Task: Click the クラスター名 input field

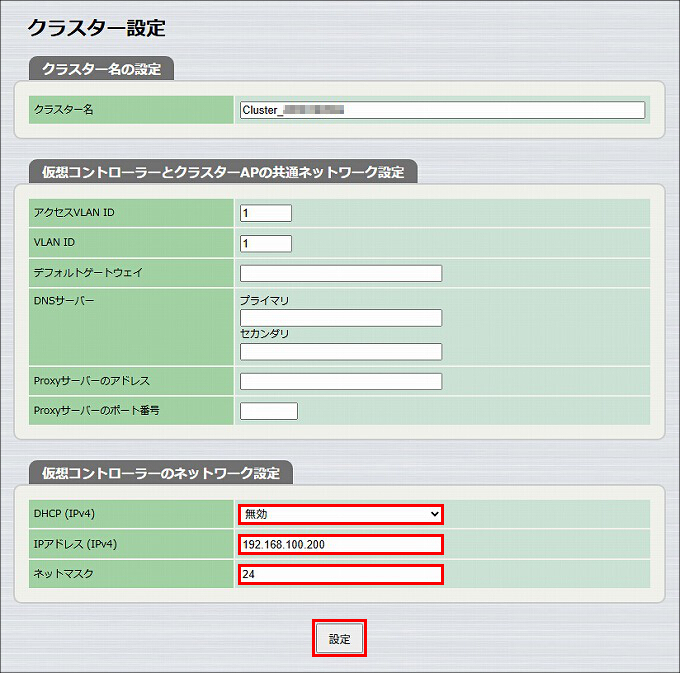Action: coord(442,110)
